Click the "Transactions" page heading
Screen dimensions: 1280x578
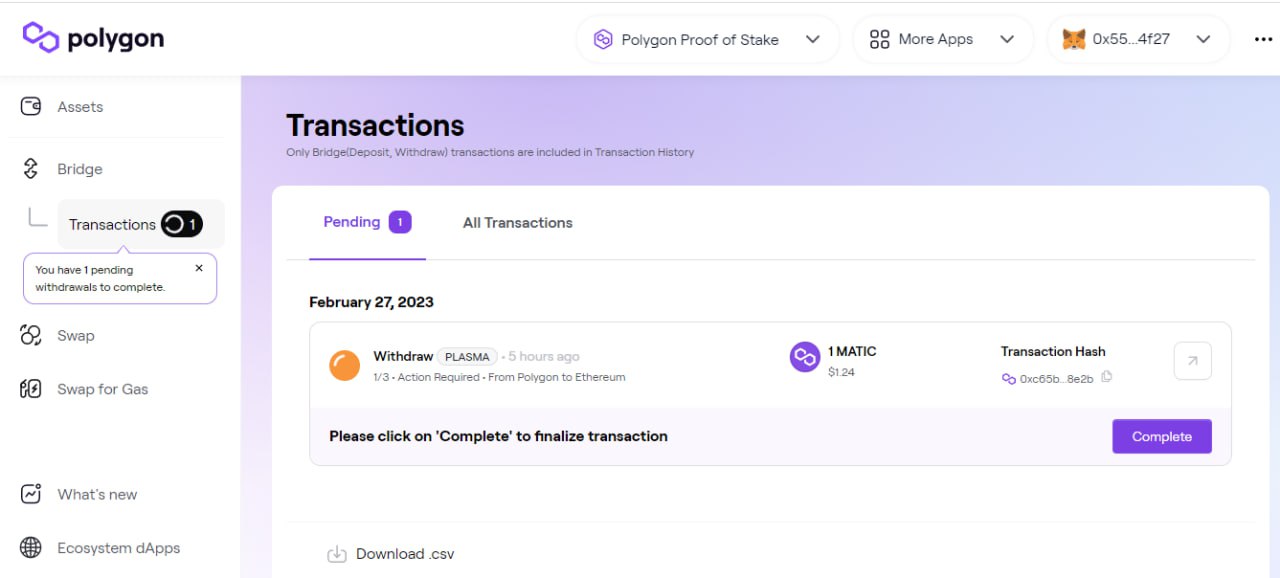(375, 126)
